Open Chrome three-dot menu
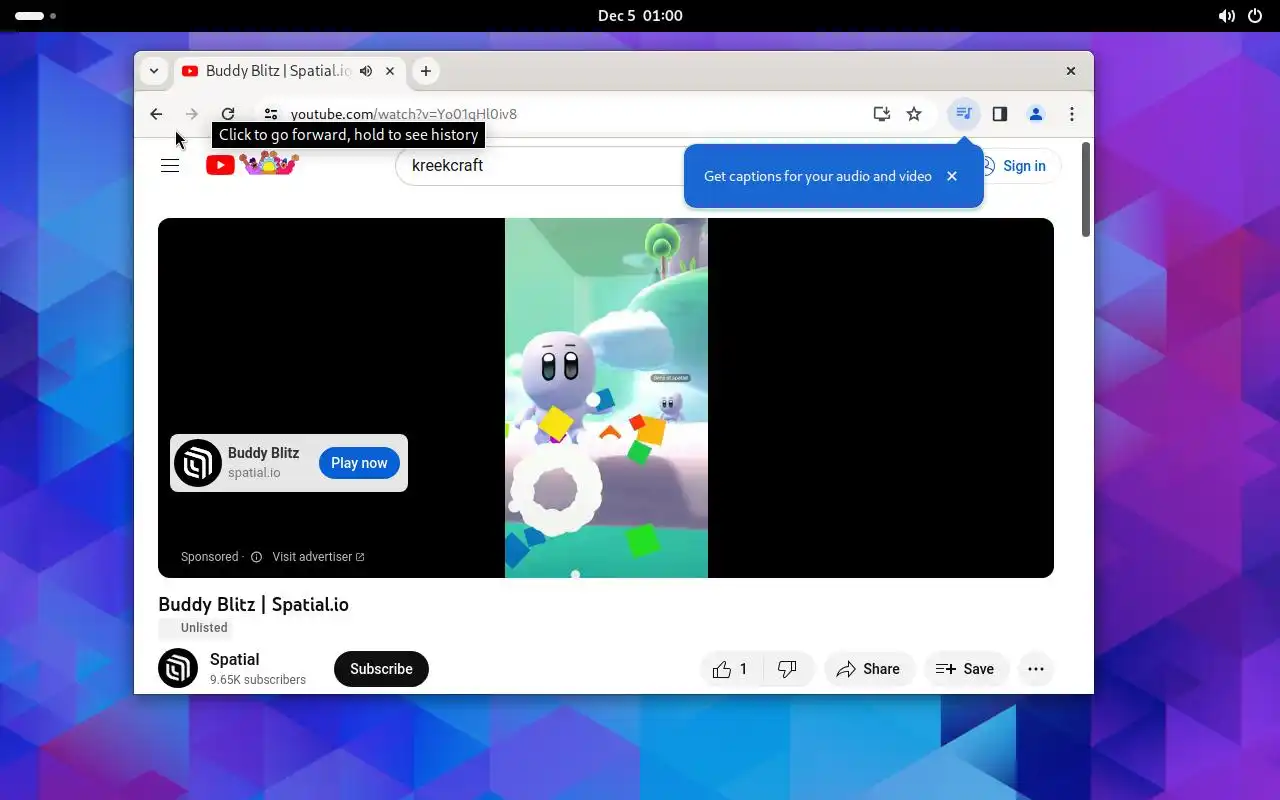The image size is (1280, 800). (x=1072, y=114)
